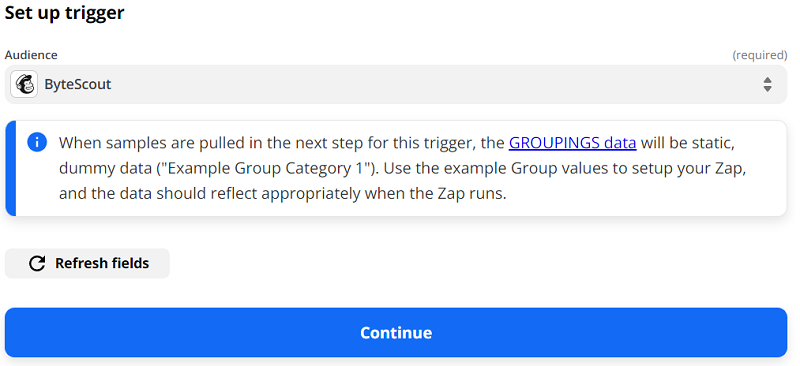The width and height of the screenshot is (800, 366).
Task: Select the ByteScout audience text
Action: (x=78, y=84)
